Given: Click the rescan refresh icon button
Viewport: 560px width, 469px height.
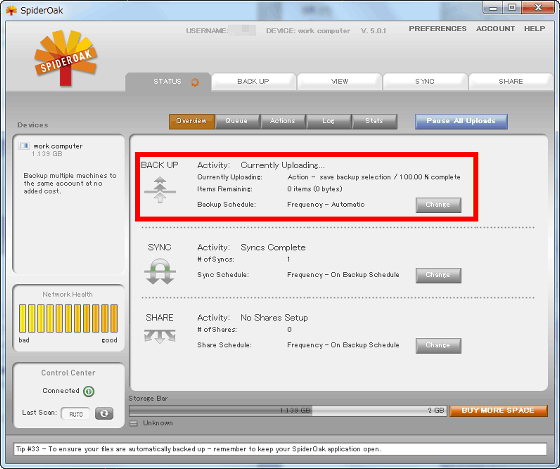Looking at the screenshot, I should pos(104,414).
